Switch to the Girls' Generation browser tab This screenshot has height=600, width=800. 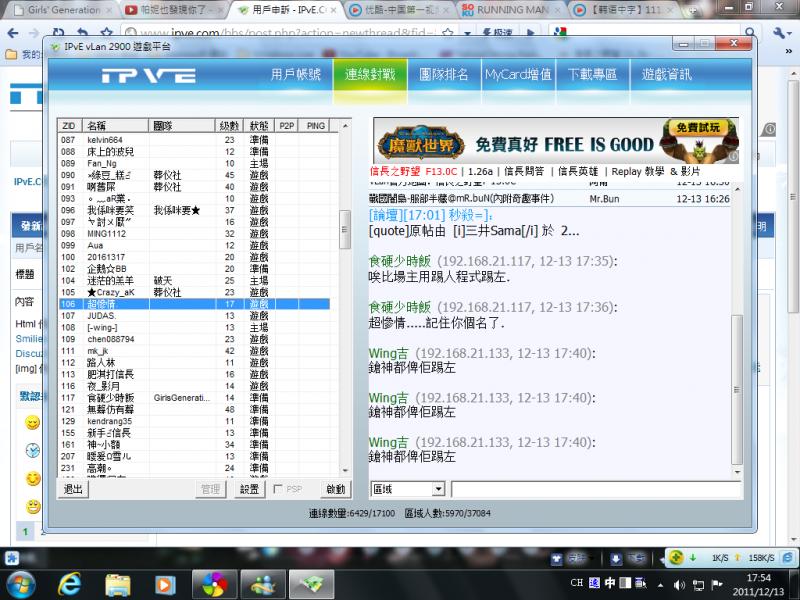coord(63,10)
